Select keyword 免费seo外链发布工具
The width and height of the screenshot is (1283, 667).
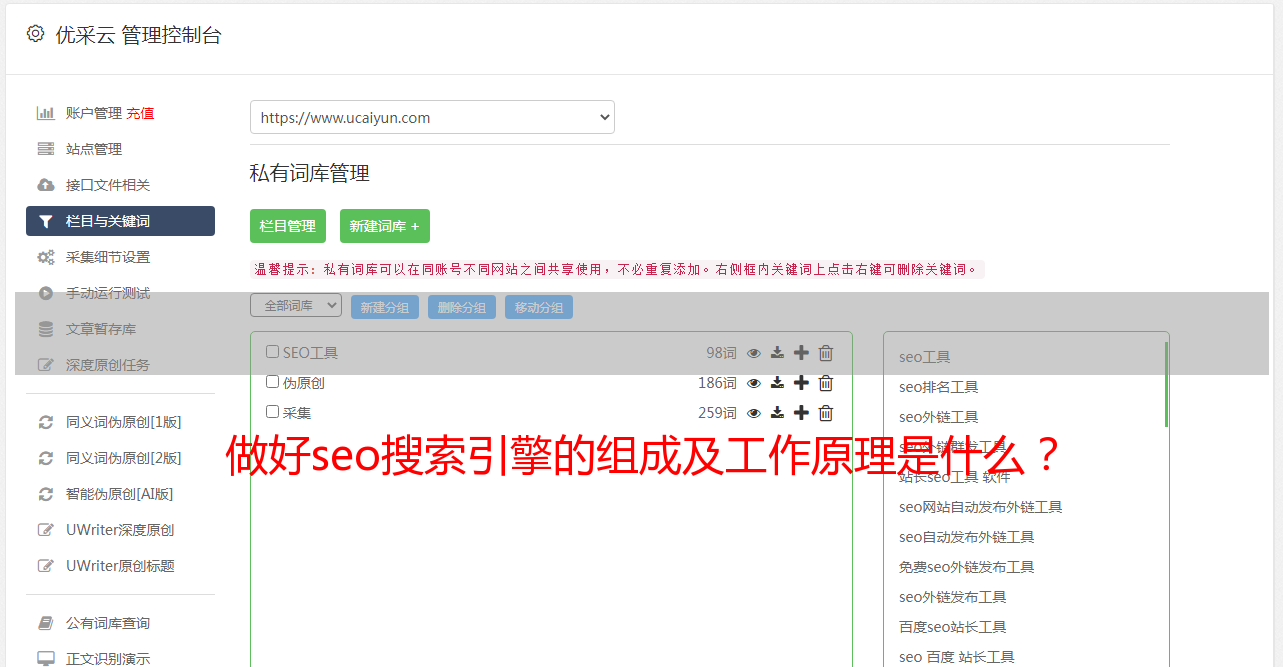(966, 567)
